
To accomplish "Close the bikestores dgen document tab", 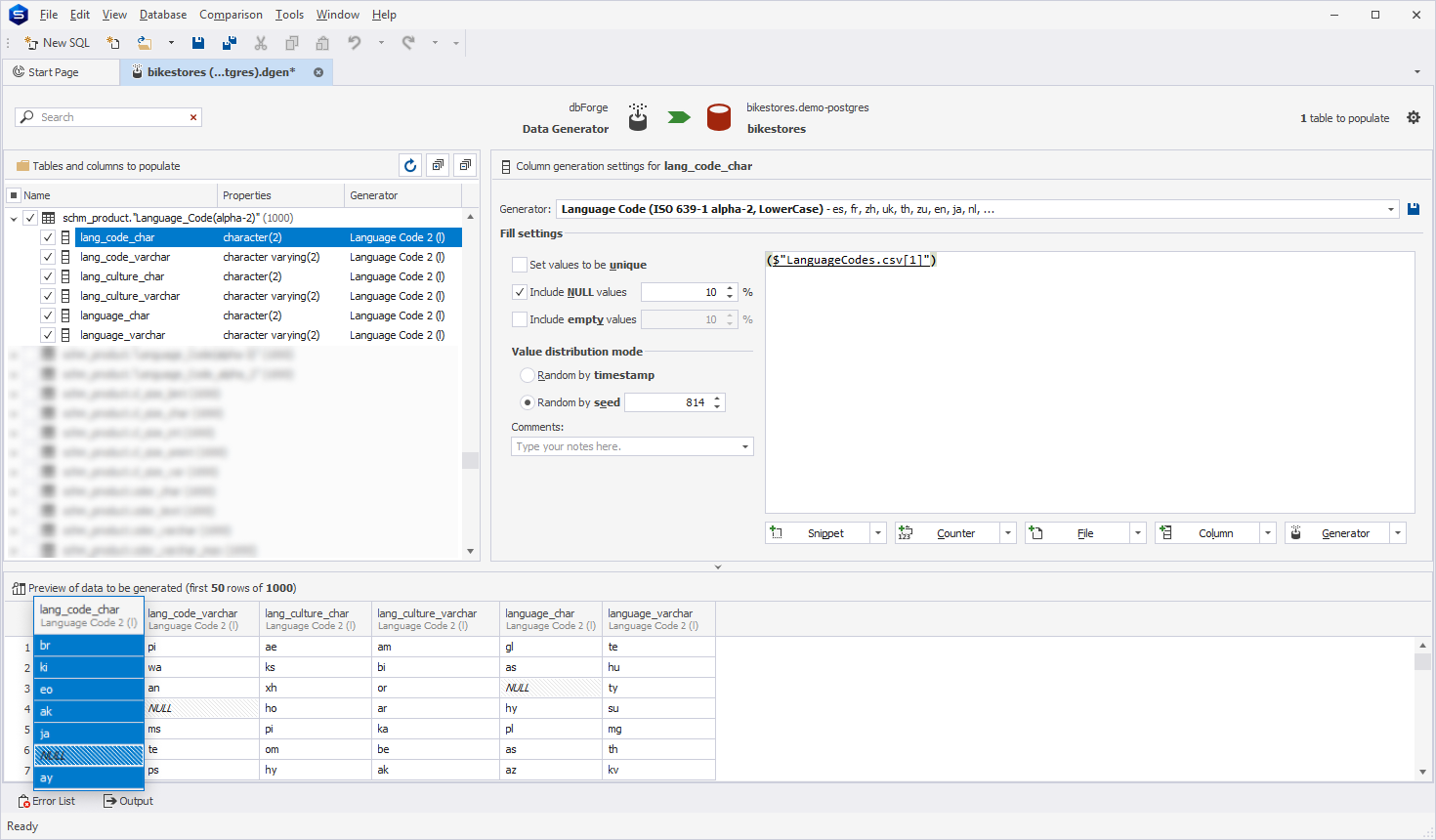I will (x=318, y=72).
